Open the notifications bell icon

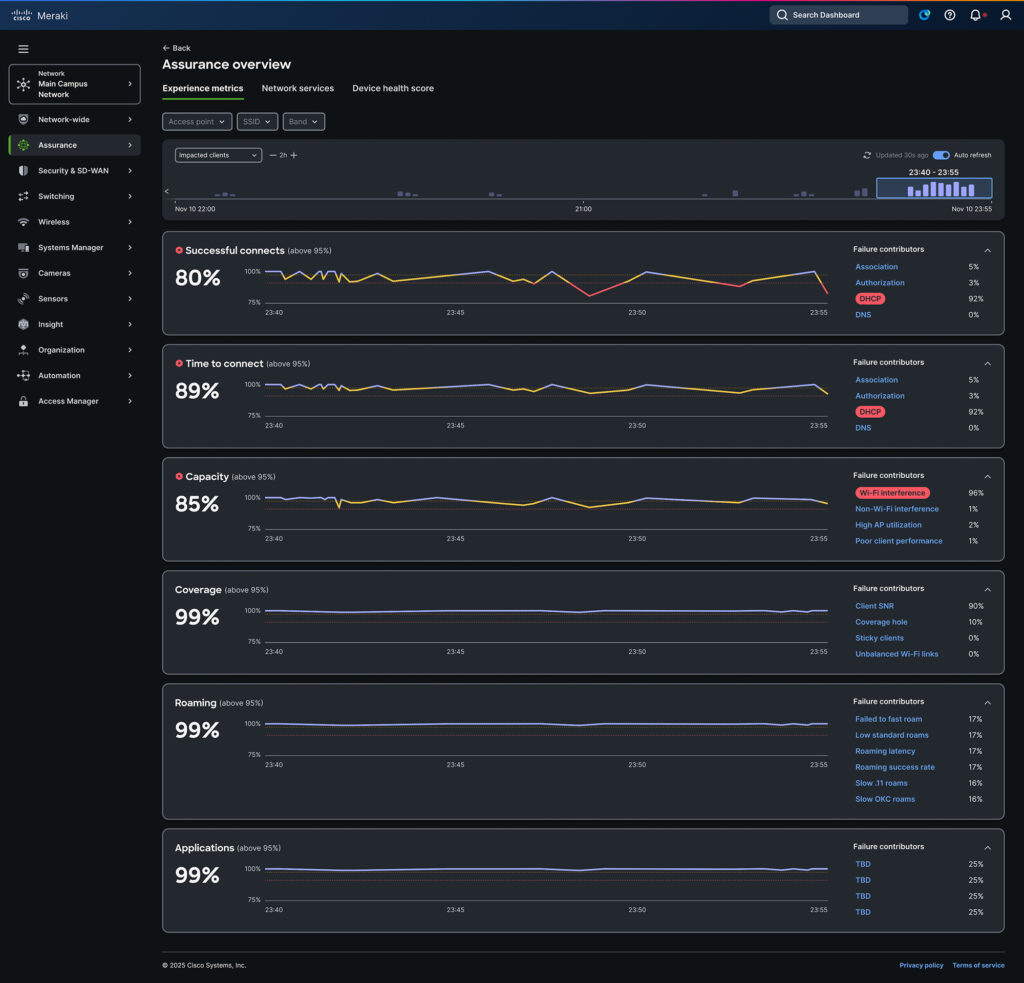976,15
